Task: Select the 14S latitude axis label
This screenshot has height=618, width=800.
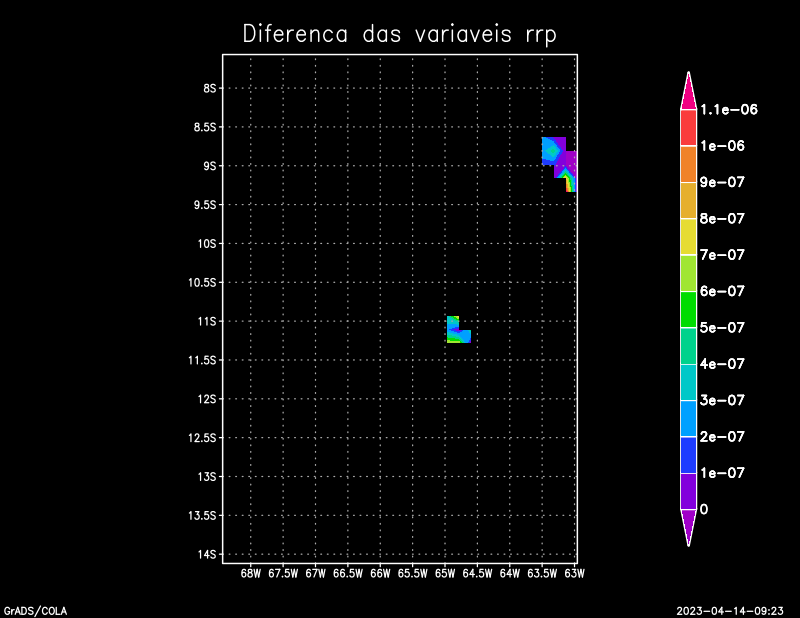Action: (x=208, y=554)
